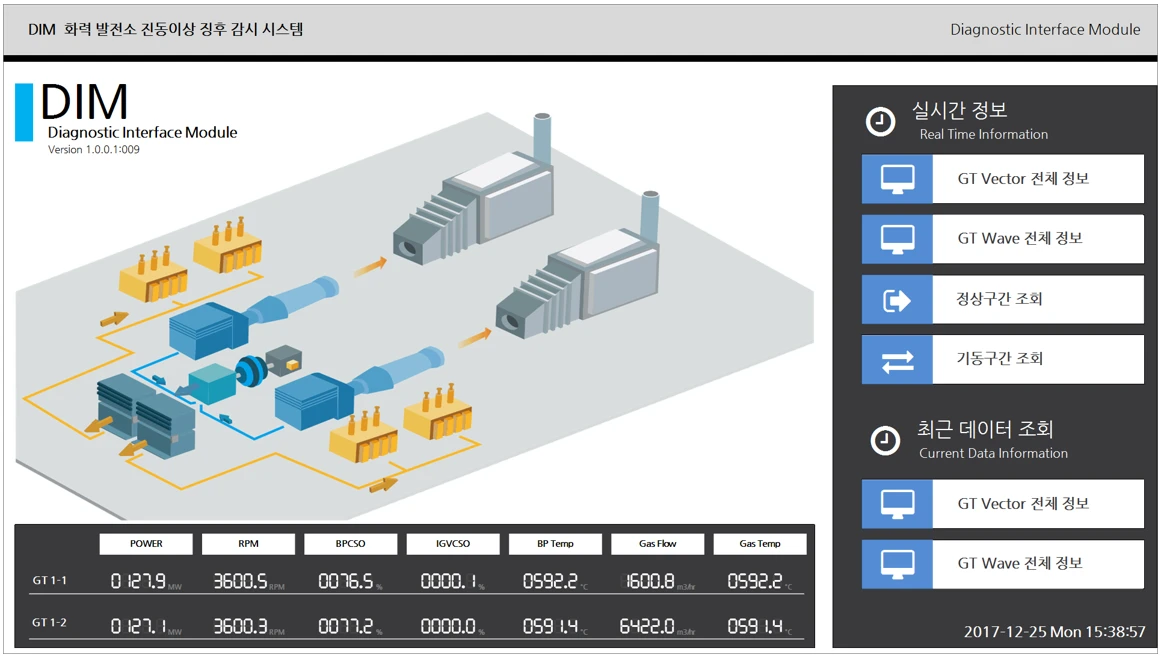1163x658 pixels.
Task: Click monitor icon beside Real Time GT Wave
Action: (x=897, y=239)
